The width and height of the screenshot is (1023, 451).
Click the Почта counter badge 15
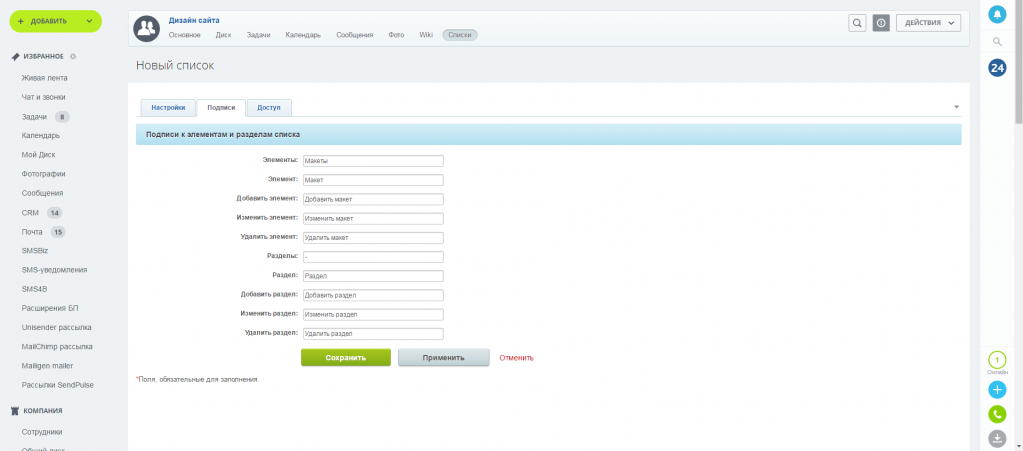pos(58,232)
